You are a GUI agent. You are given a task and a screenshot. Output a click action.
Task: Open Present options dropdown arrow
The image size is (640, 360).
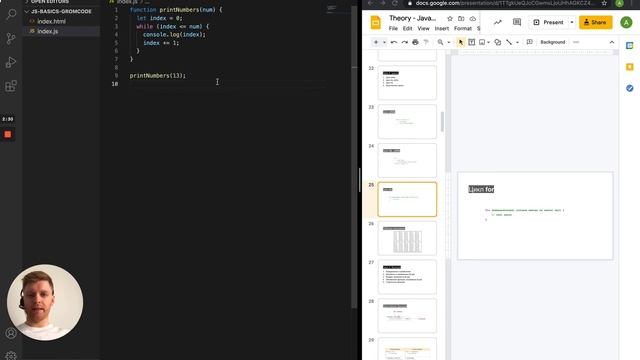tap(572, 22)
